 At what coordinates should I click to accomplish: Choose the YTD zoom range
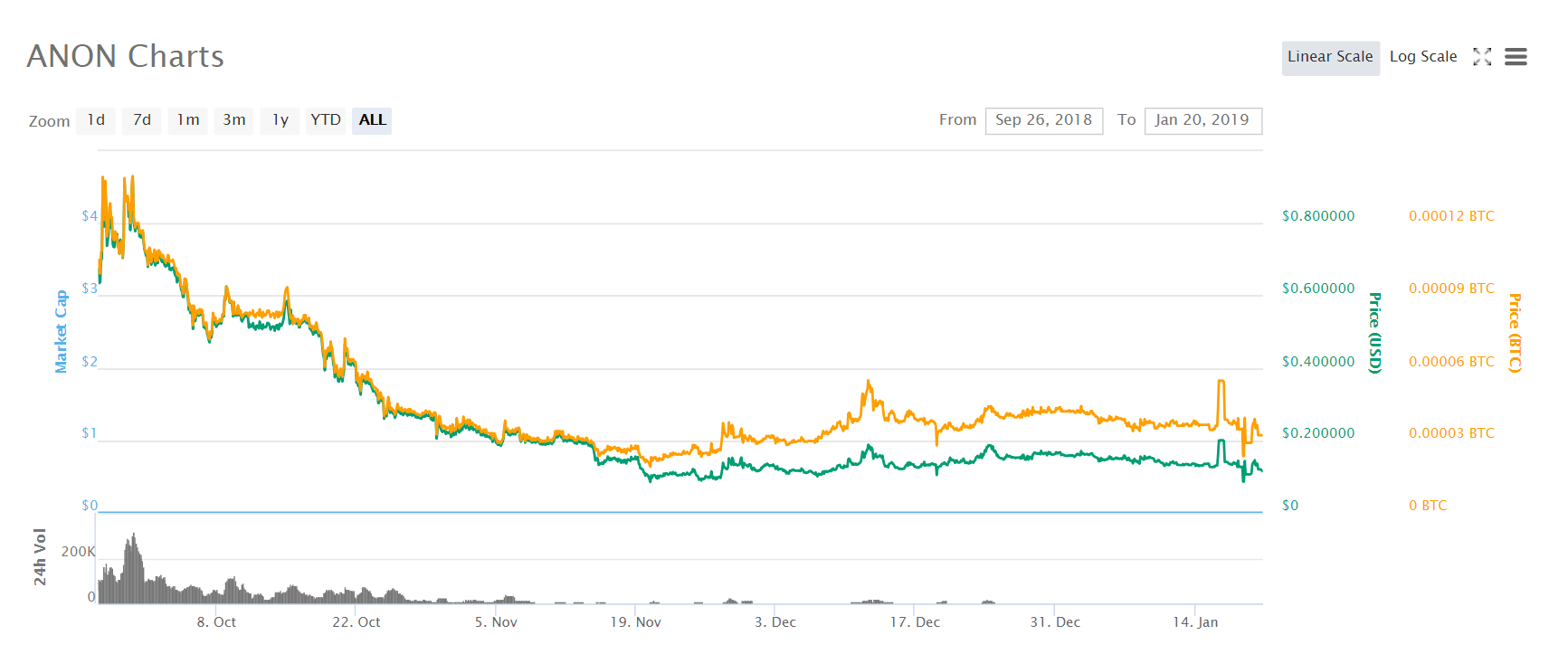(326, 120)
